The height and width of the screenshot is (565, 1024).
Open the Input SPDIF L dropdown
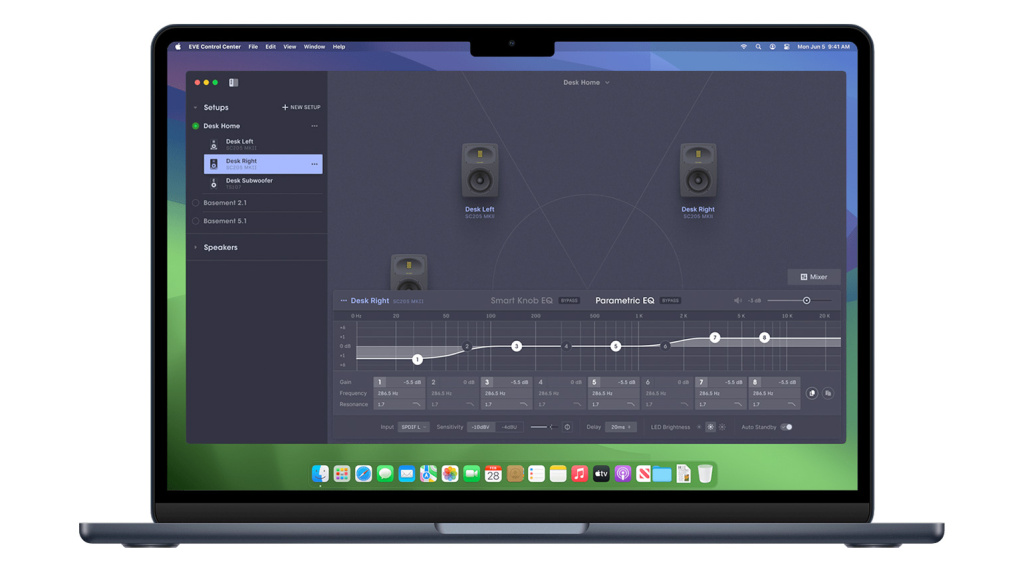tap(413, 427)
